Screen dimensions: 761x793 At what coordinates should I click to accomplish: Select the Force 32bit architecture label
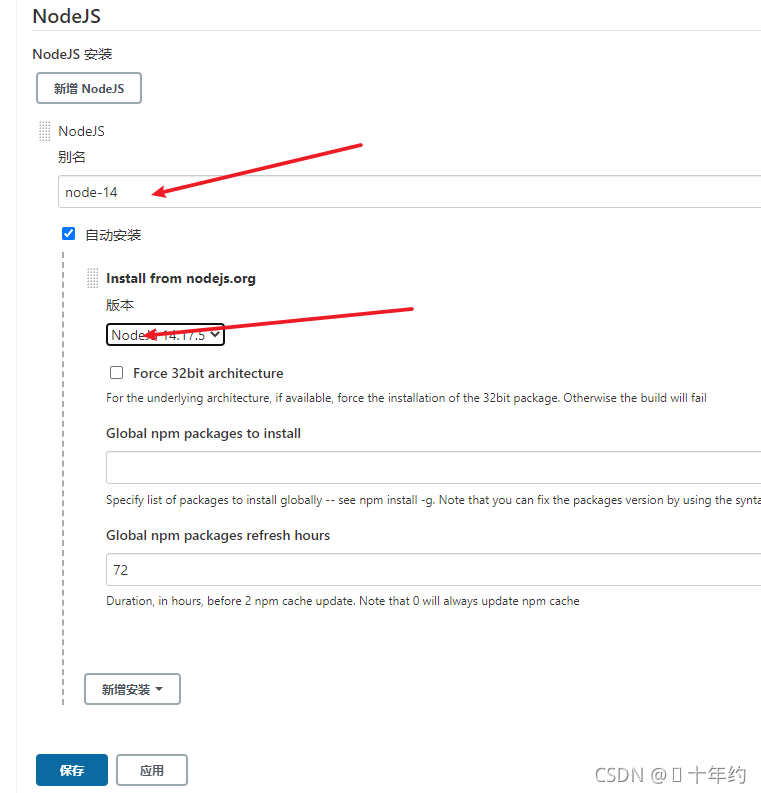(x=208, y=373)
